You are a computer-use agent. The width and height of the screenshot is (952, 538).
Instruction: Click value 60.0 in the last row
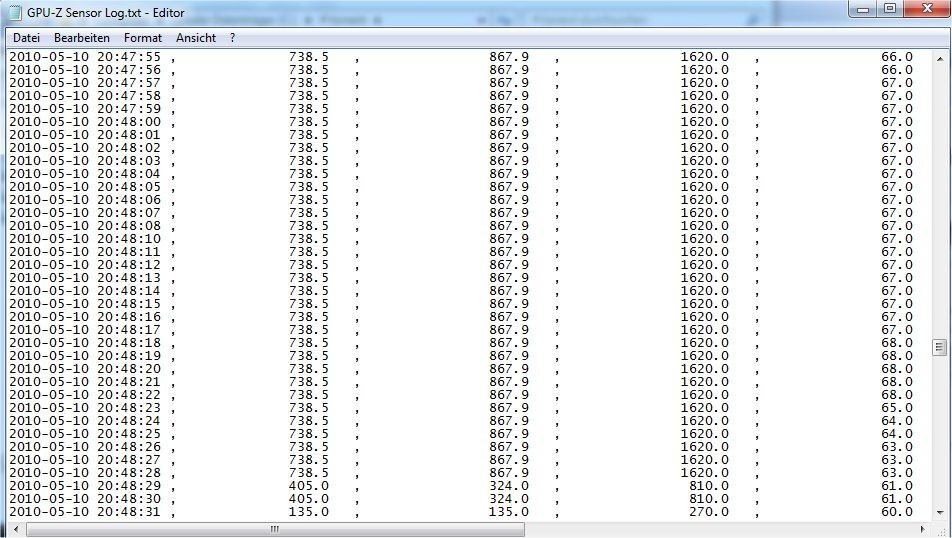(x=897, y=512)
